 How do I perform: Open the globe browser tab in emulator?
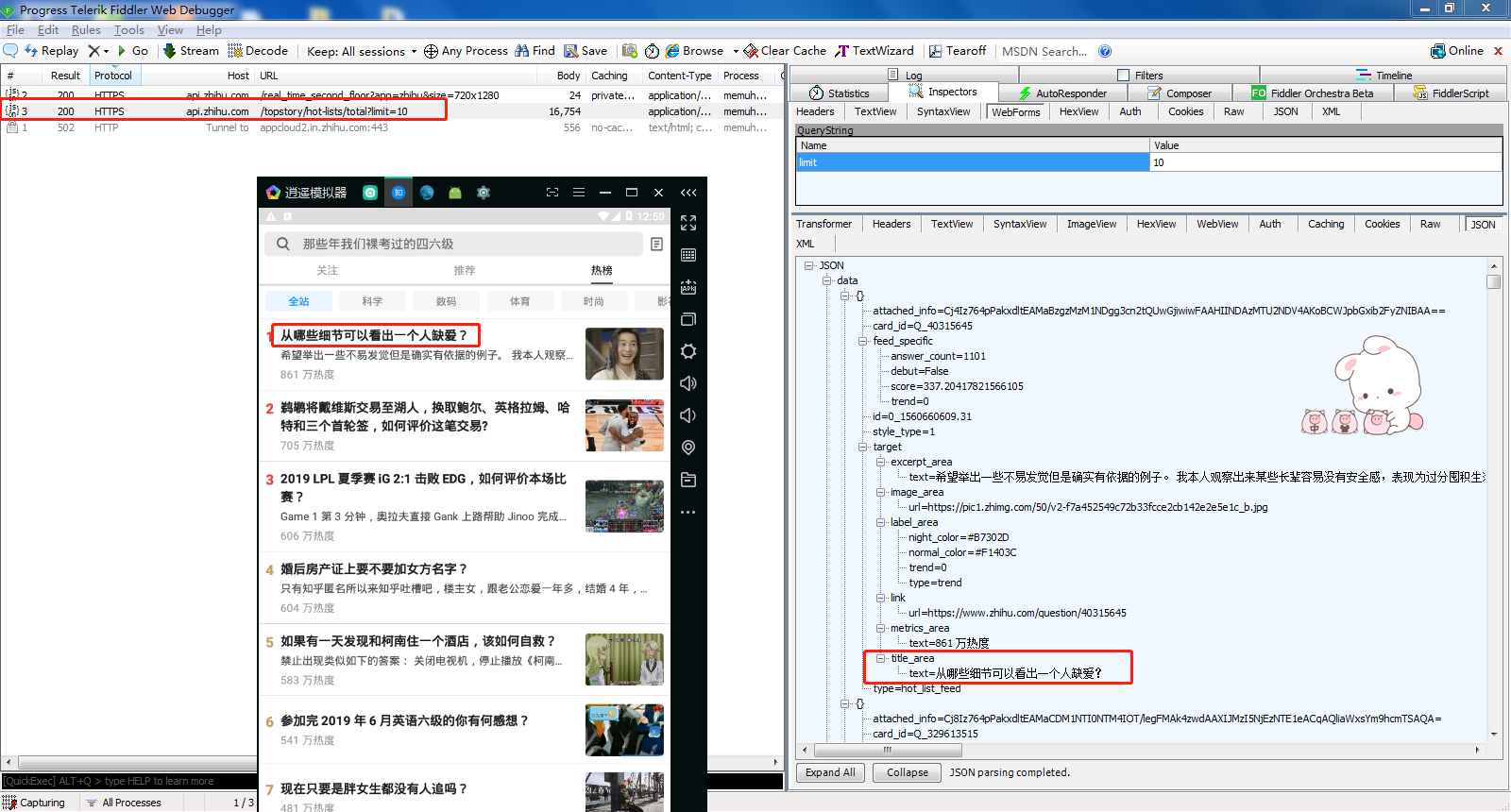click(427, 193)
